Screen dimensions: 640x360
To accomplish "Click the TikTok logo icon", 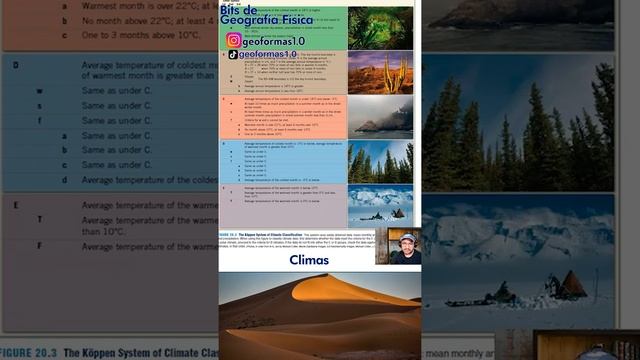I will [x=233, y=54].
